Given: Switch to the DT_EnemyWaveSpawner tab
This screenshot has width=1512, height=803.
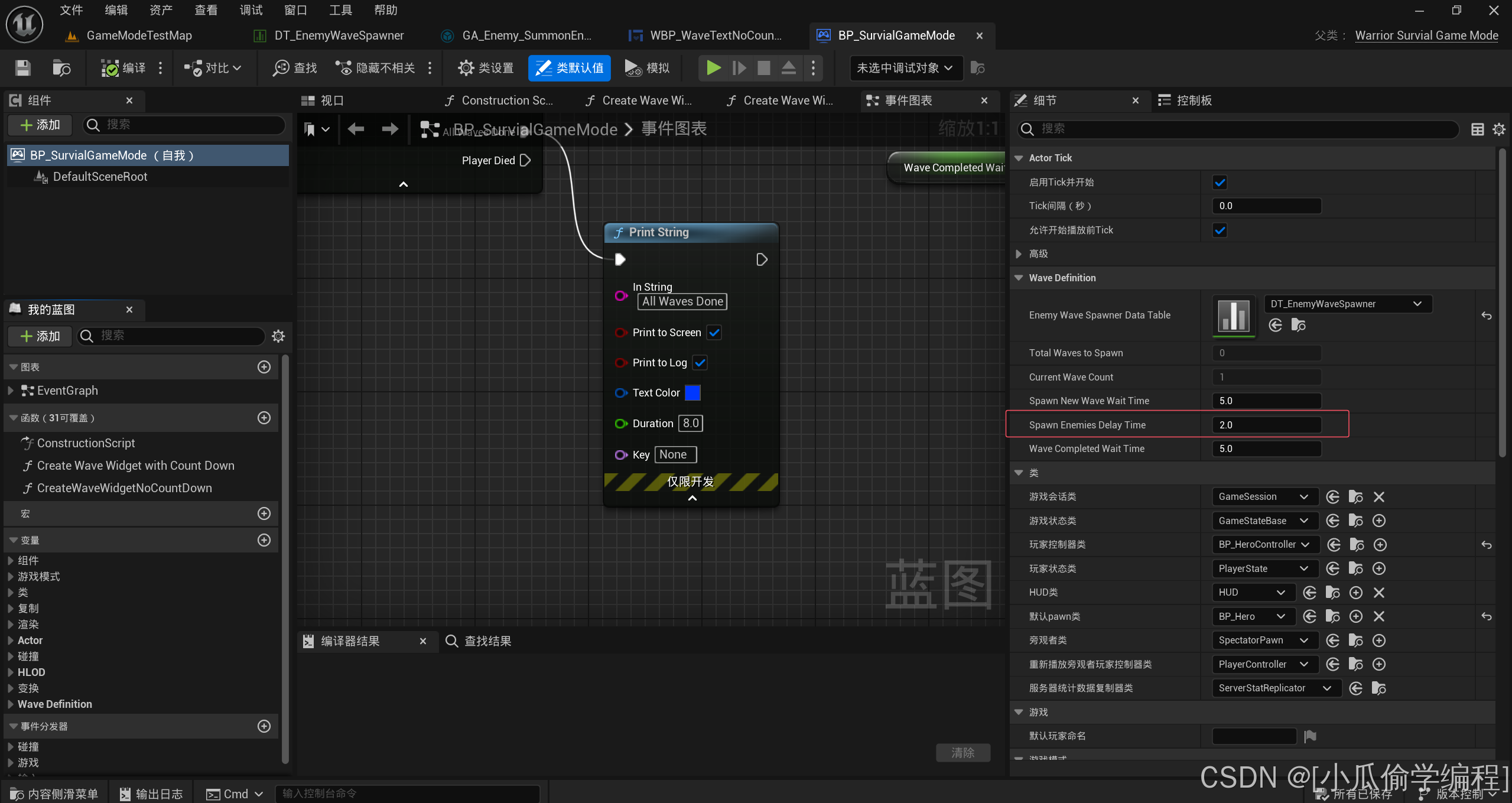Looking at the screenshot, I should coord(339,35).
